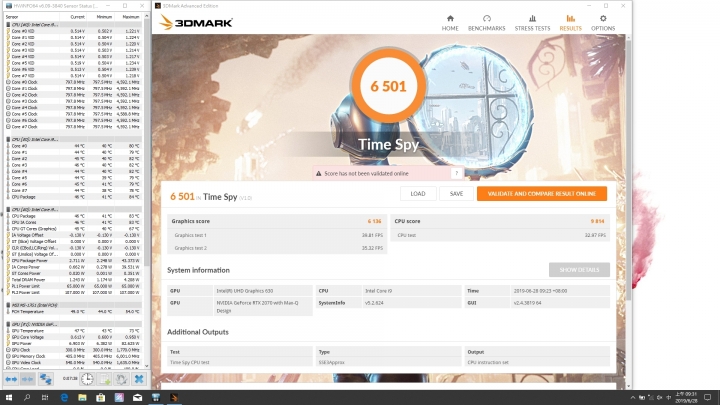Open the Windows Start menu
This screenshot has width=720, height=405.
(9, 398)
